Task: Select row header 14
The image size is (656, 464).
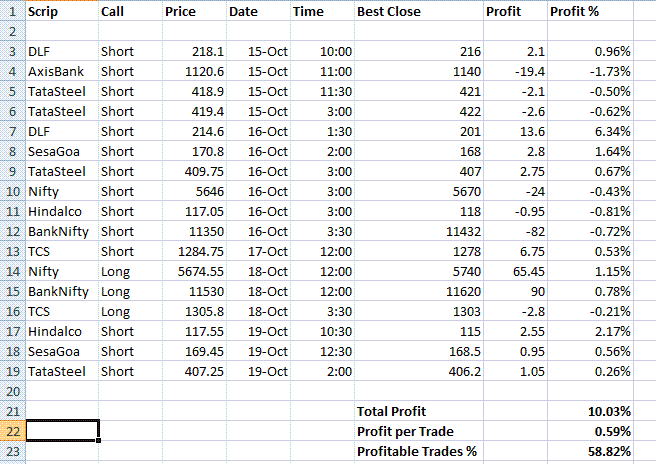Action: tap(13, 272)
